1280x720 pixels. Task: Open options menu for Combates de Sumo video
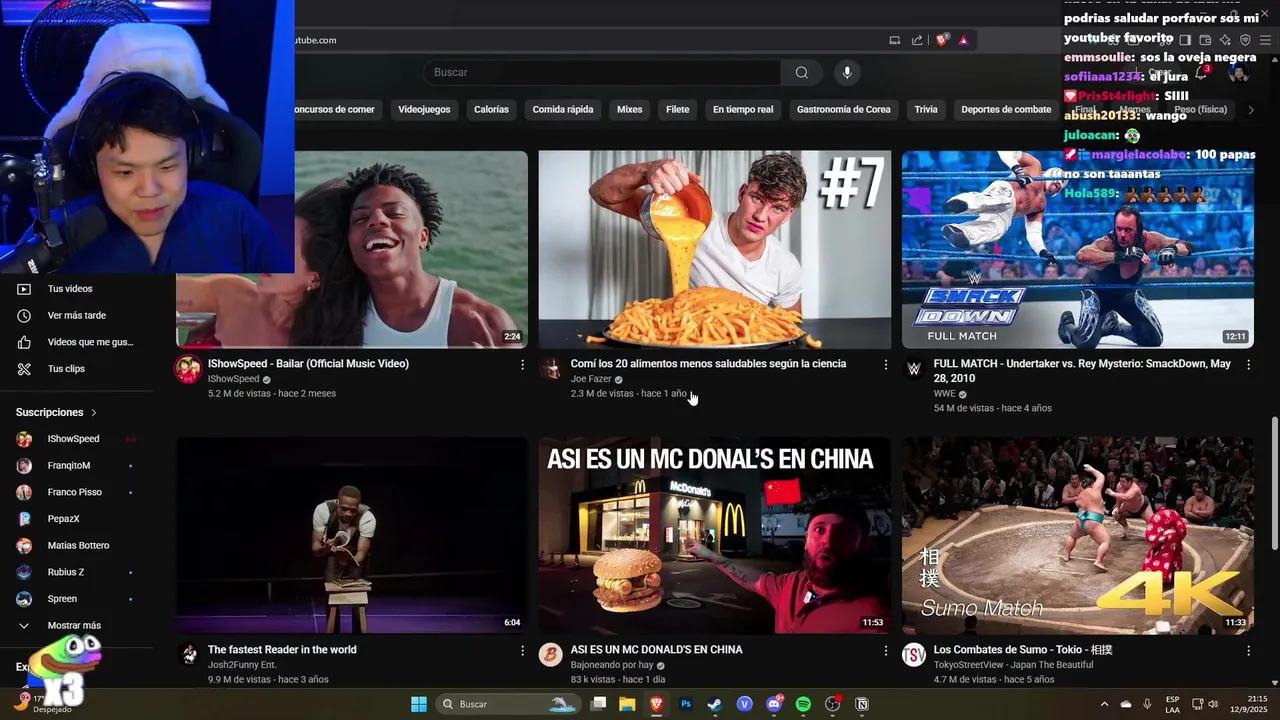click(x=1248, y=651)
